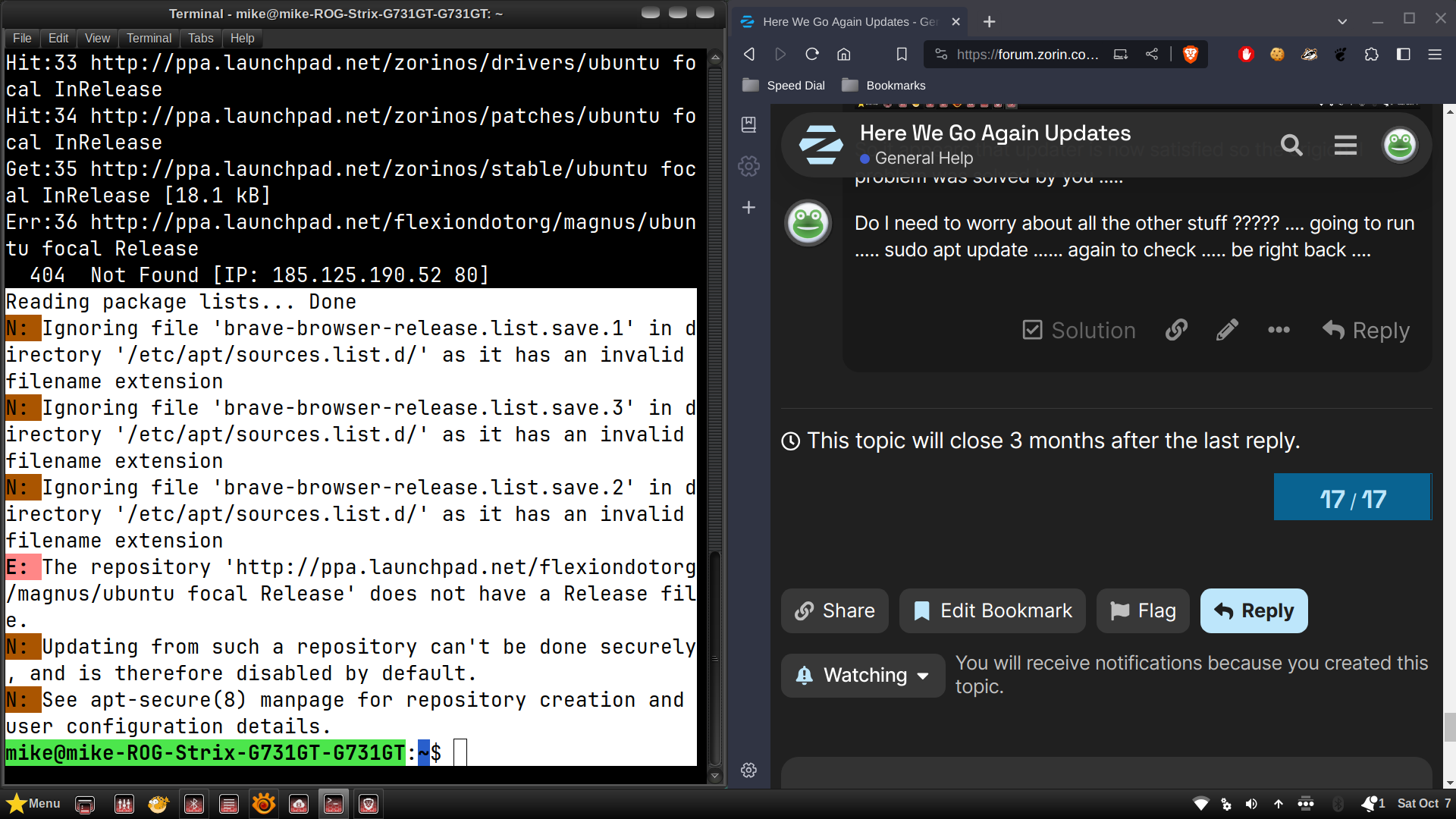Image resolution: width=1456 pixels, height=819 pixels.
Task: Open the volume speaker tray icon
Action: (1251, 804)
